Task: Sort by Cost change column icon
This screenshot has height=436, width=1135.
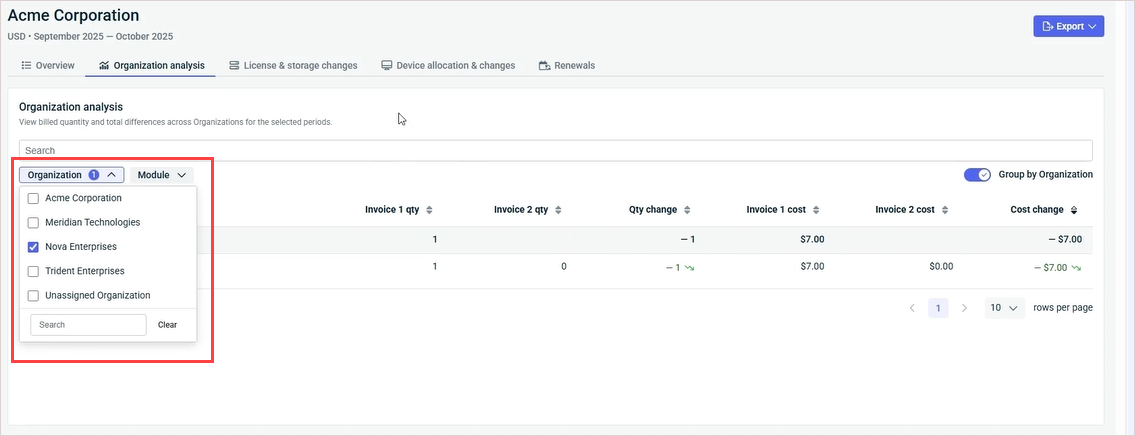Action: (1074, 210)
